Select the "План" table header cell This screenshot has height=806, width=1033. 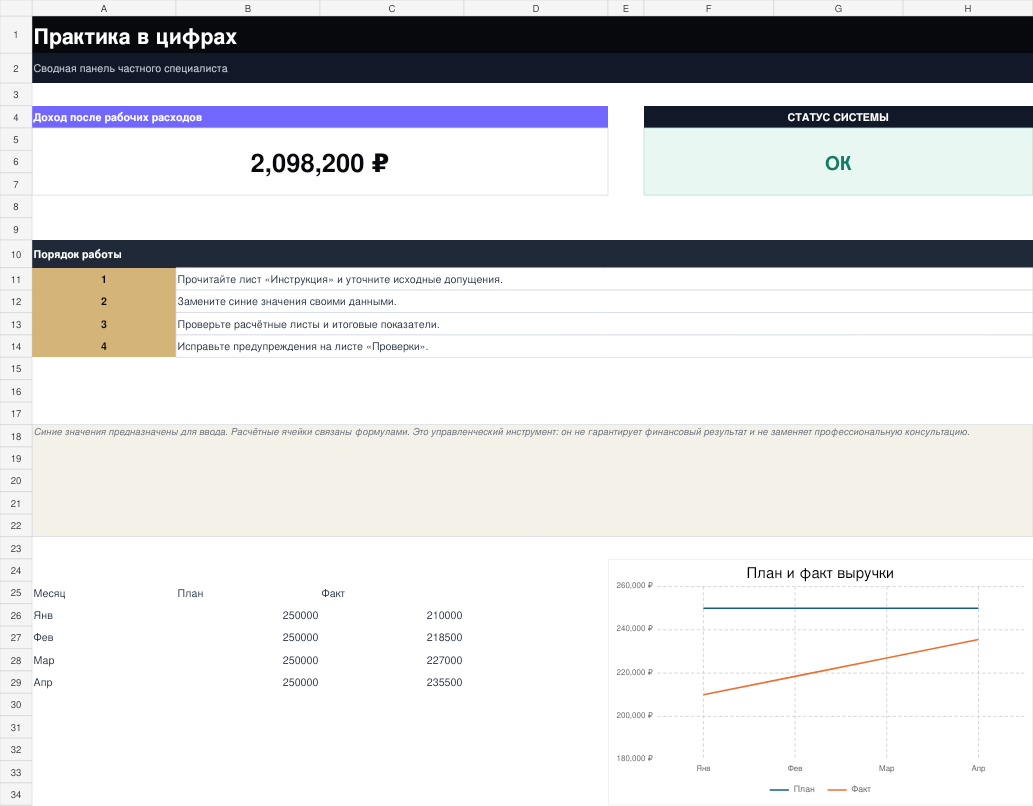coord(248,593)
